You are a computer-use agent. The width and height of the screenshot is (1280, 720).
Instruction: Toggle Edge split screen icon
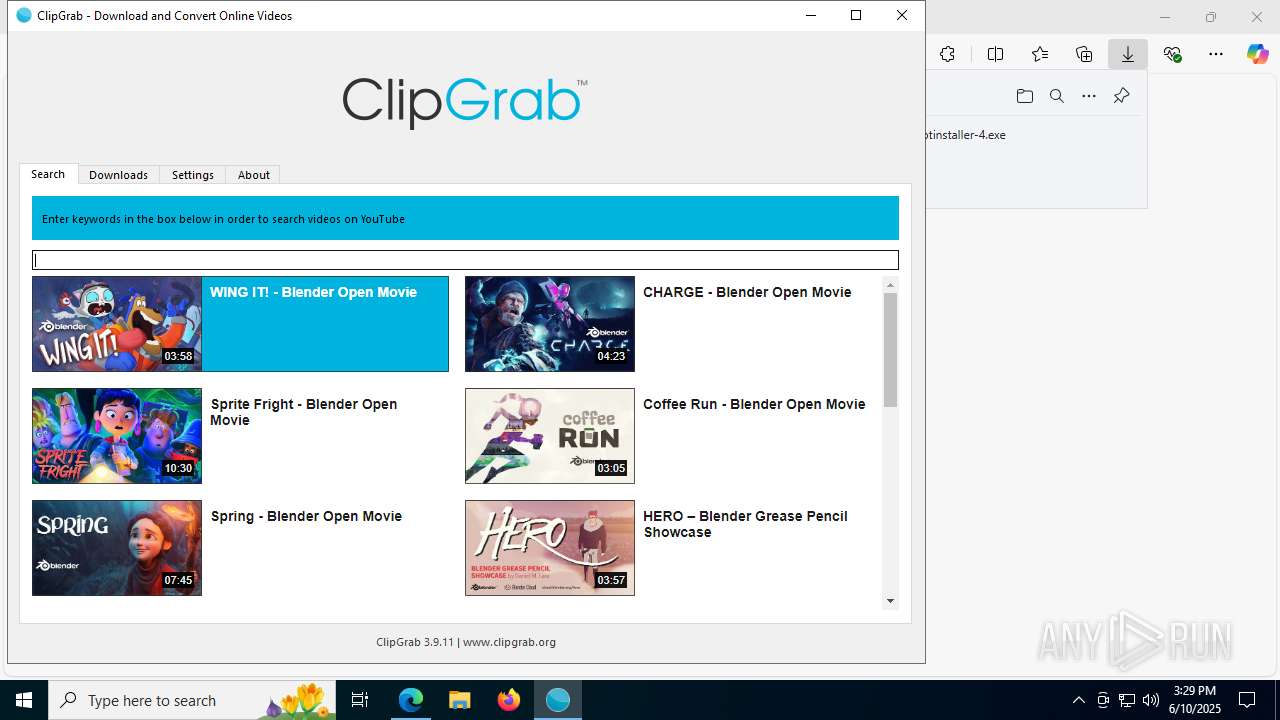995,54
